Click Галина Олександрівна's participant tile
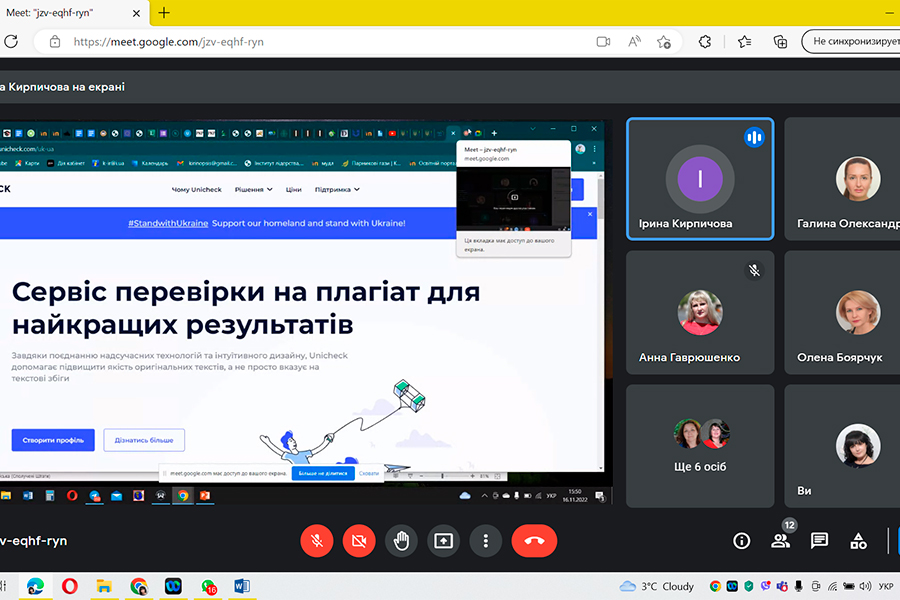 [842, 179]
